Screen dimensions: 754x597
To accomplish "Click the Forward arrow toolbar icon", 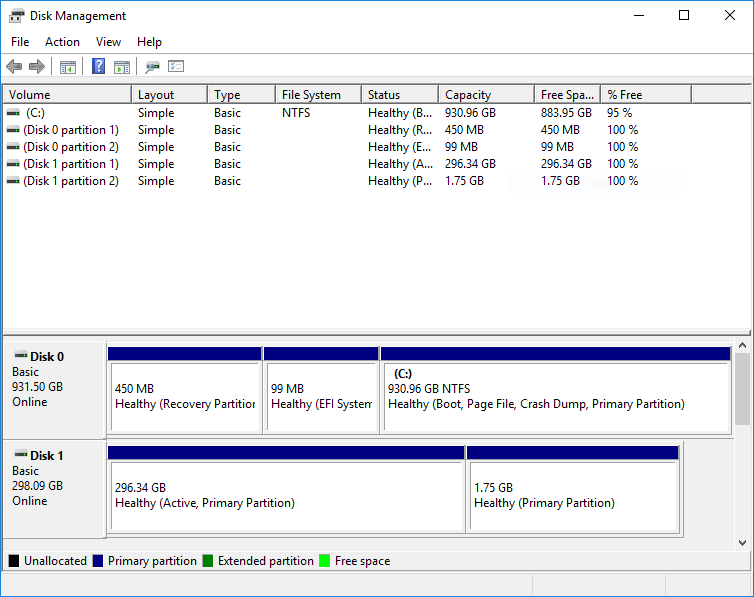I will click(x=37, y=66).
